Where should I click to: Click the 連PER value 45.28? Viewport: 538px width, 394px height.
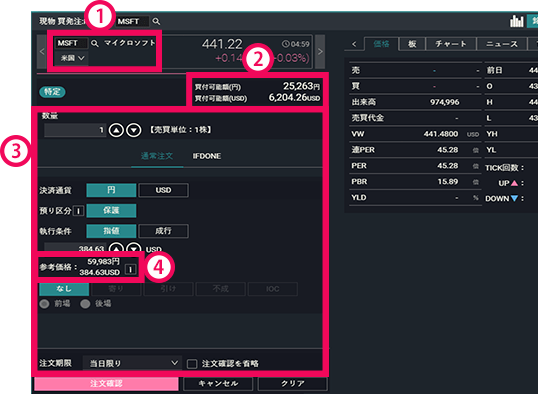tap(448, 150)
